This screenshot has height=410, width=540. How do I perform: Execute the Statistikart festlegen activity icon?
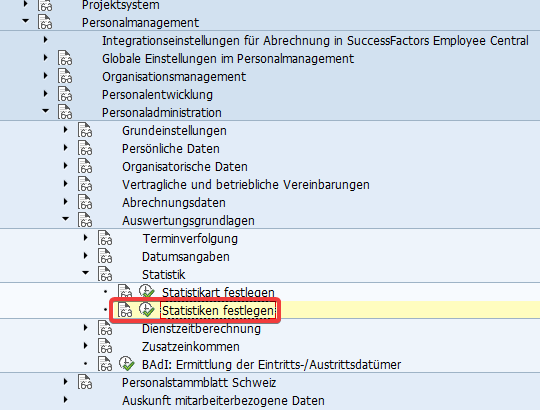click(146, 292)
